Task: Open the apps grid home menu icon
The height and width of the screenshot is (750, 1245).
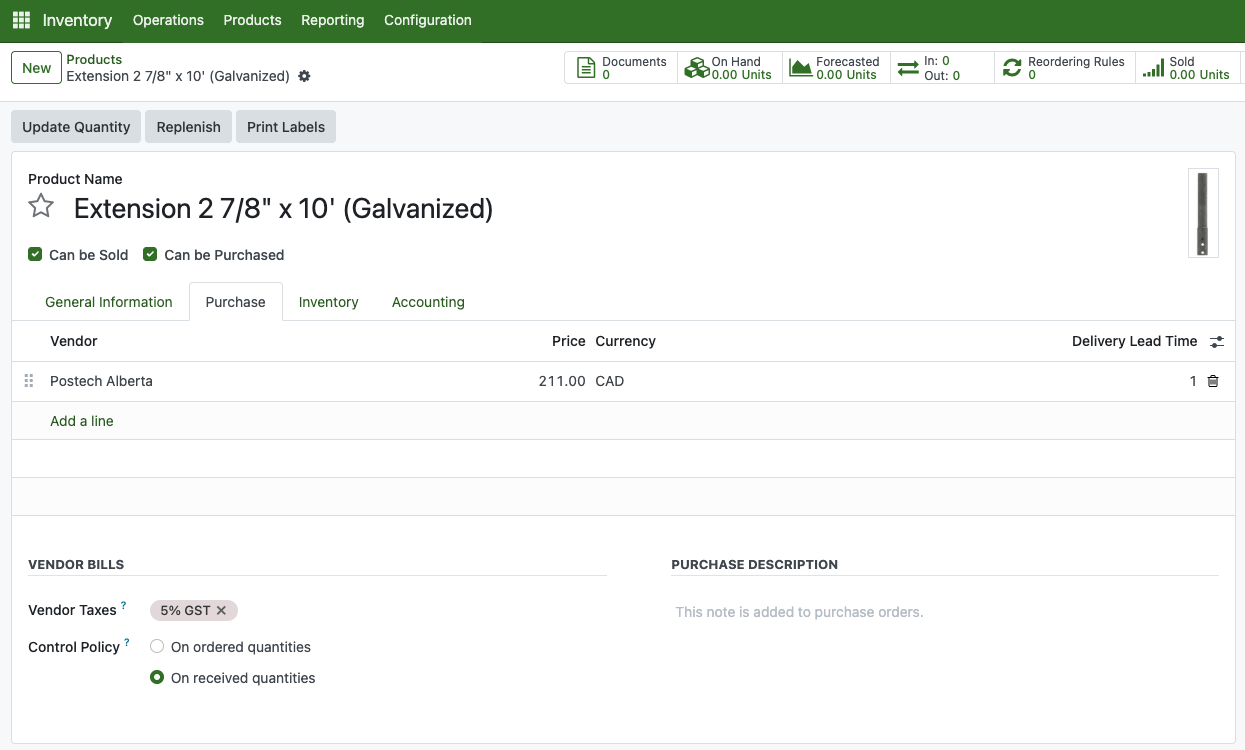Action: 21,20
